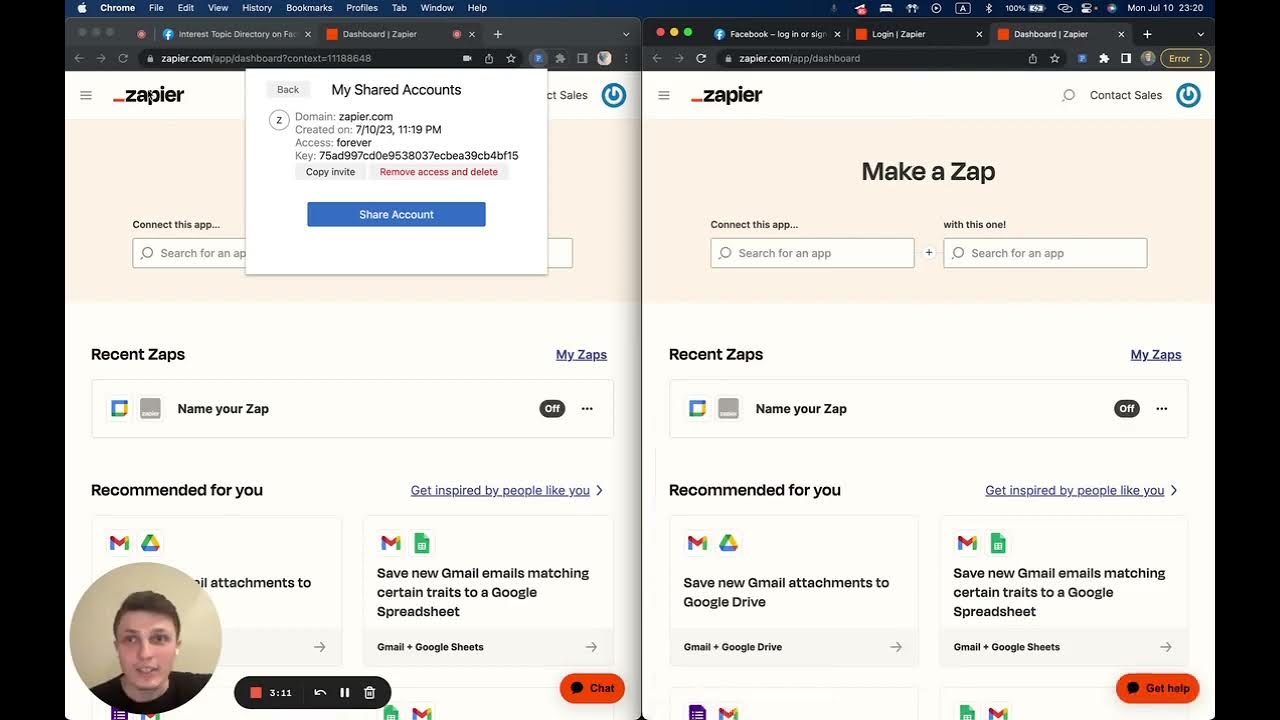Image resolution: width=1280 pixels, height=720 pixels.
Task: Reload page in left Chrome window
Action: click(x=123, y=58)
